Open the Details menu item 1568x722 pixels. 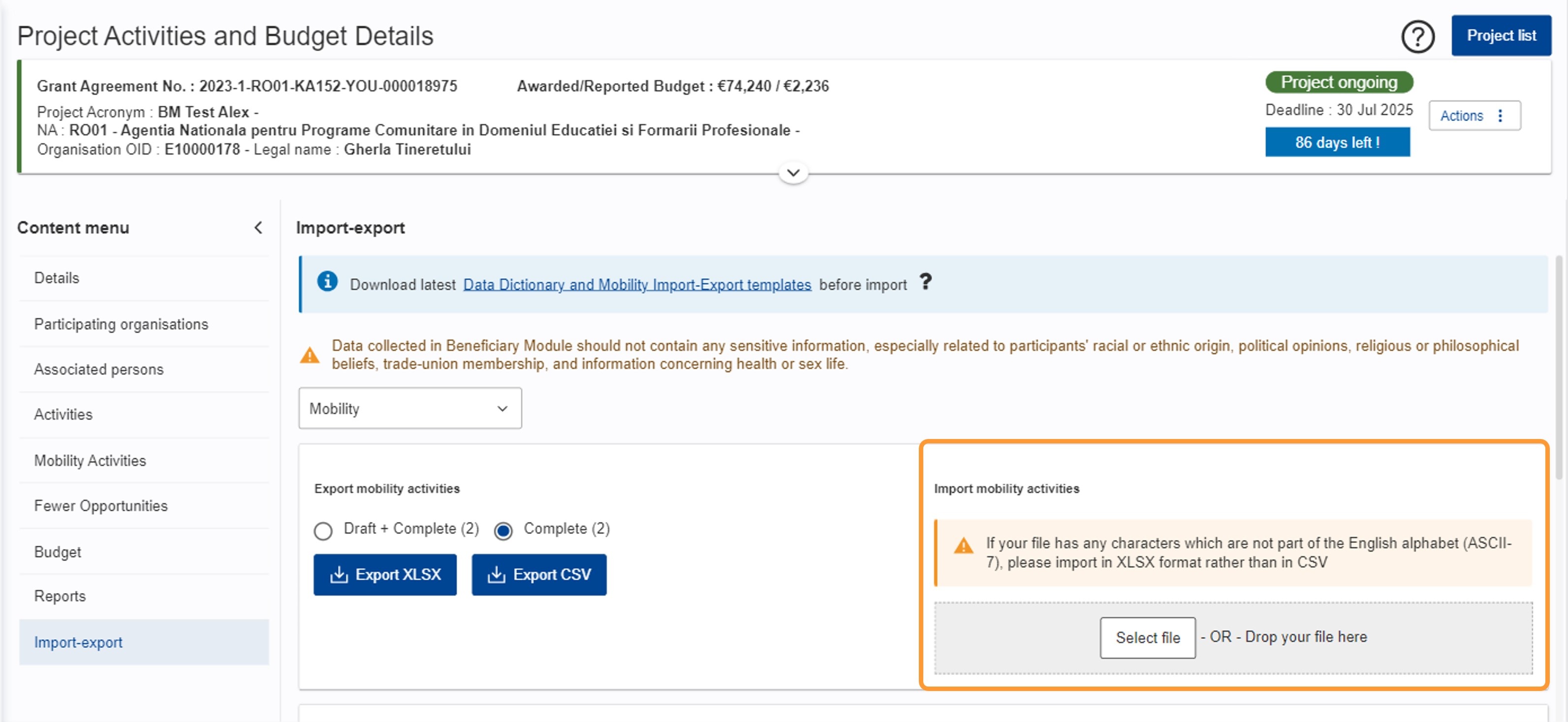click(144, 278)
